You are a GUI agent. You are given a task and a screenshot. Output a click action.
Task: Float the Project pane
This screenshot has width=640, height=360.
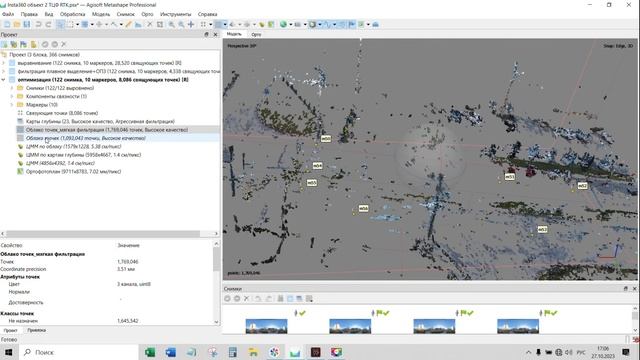pyautogui.click(x=206, y=35)
